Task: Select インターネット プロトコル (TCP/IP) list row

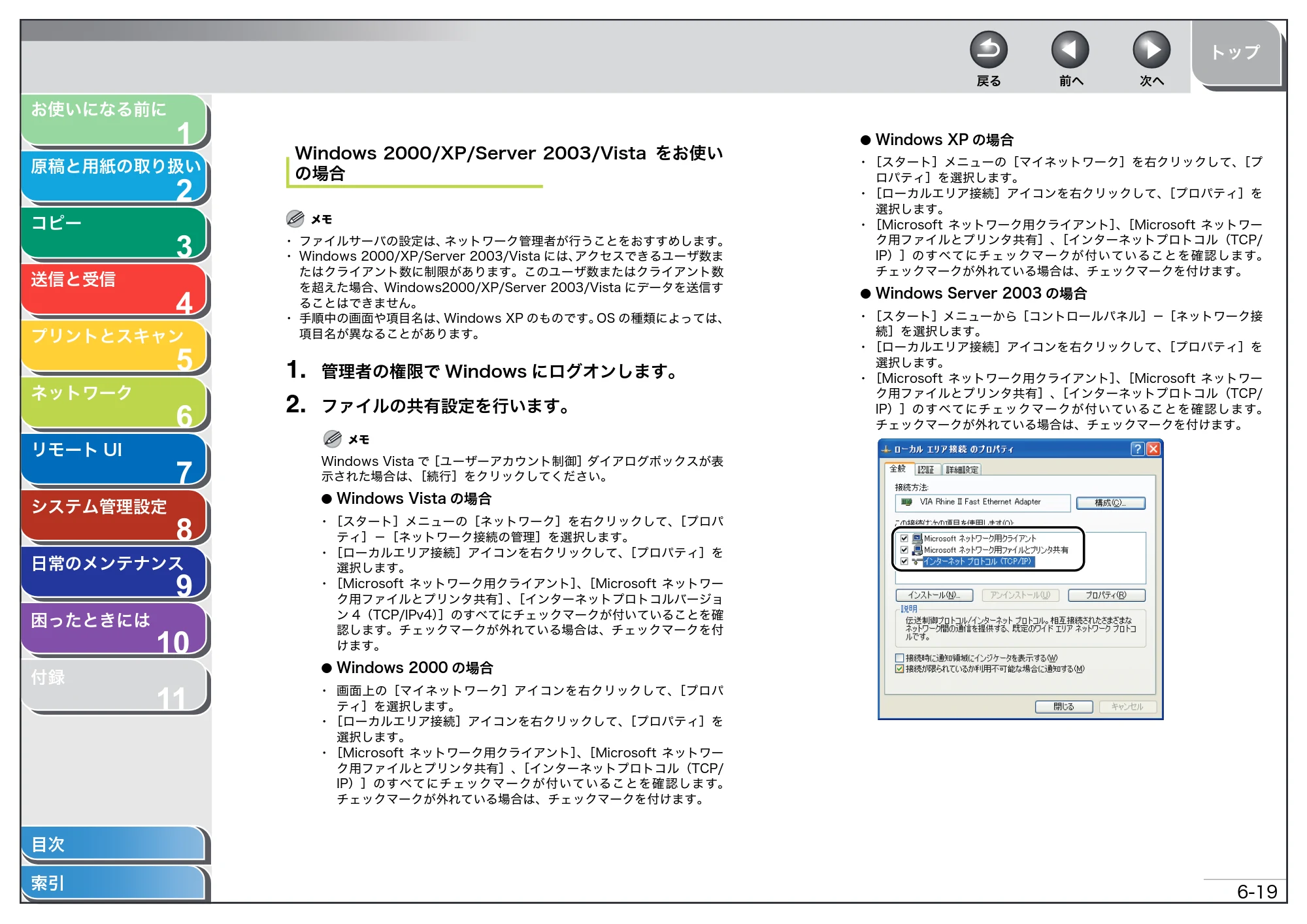Action: [x=978, y=561]
